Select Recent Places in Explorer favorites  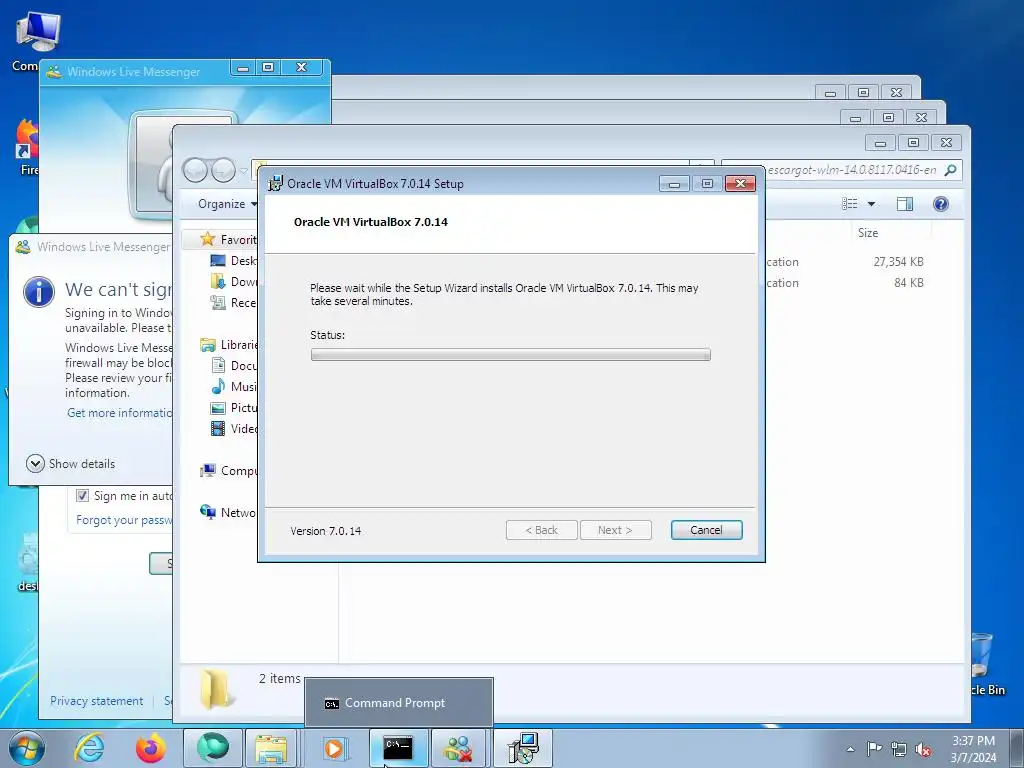pos(233,302)
